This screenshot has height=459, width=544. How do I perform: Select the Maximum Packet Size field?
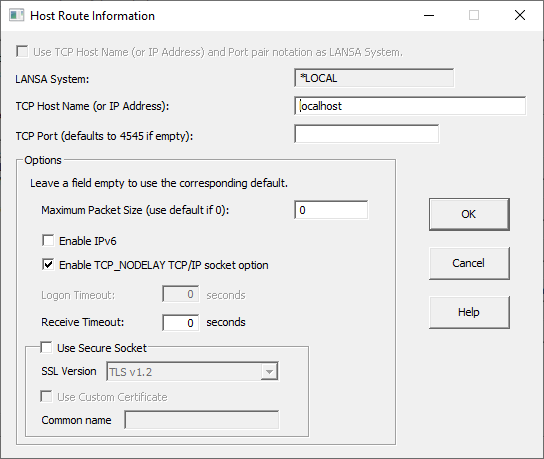331,210
